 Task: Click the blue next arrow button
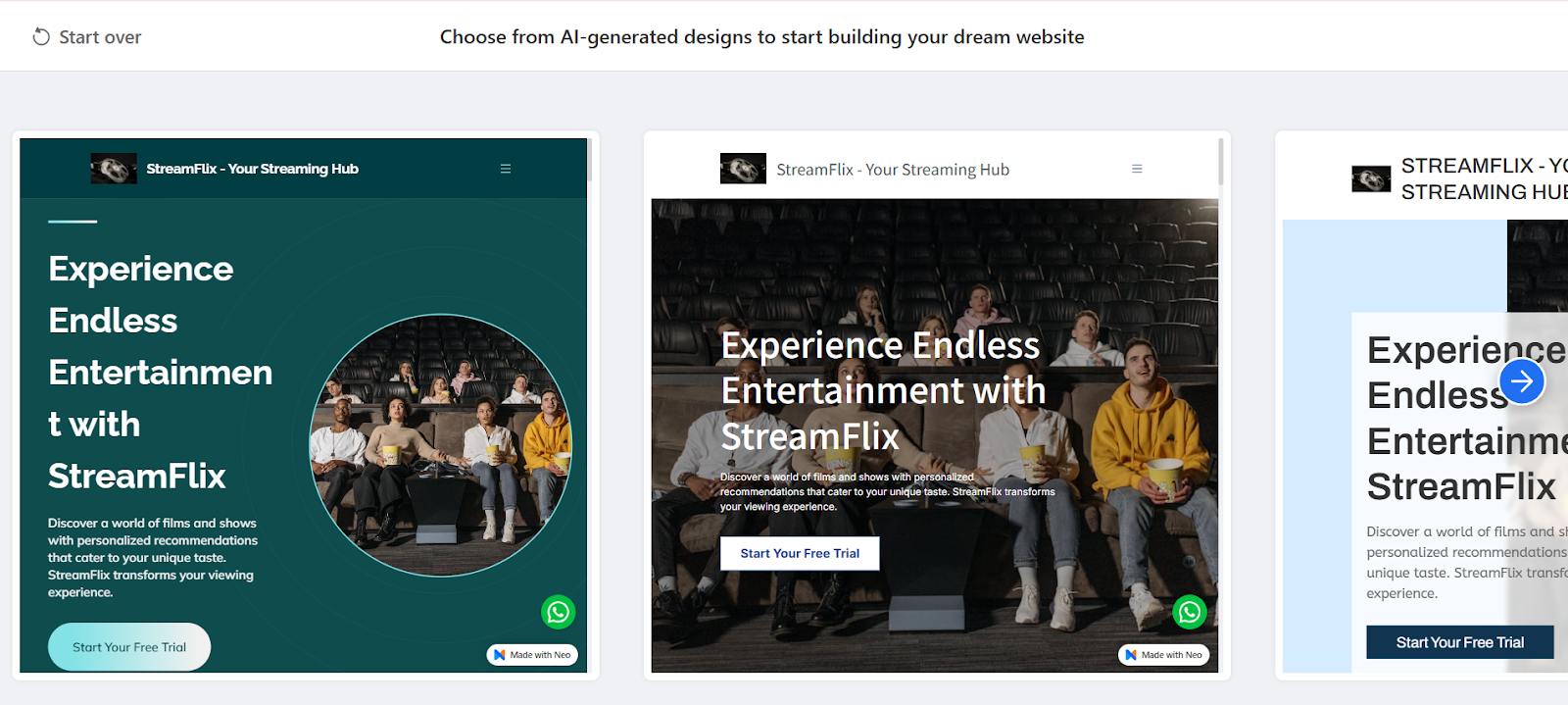[1522, 381]
